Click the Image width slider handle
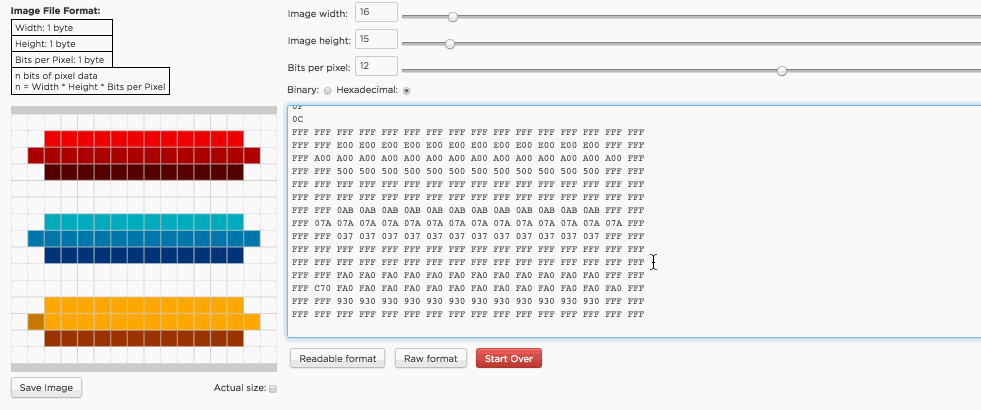The image size is (981, 410). point(453,17)
